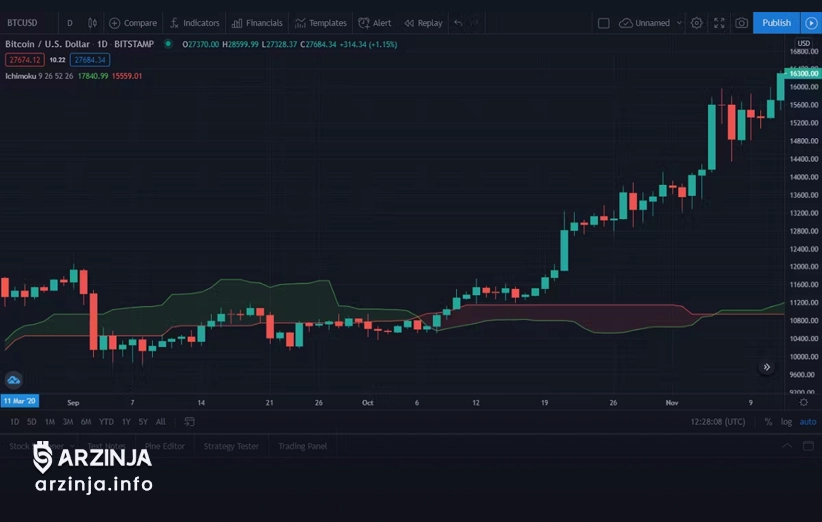This screenshot has height=522, width=822.
Task: Enter fullscreen mode
Action: coord(719,23)
